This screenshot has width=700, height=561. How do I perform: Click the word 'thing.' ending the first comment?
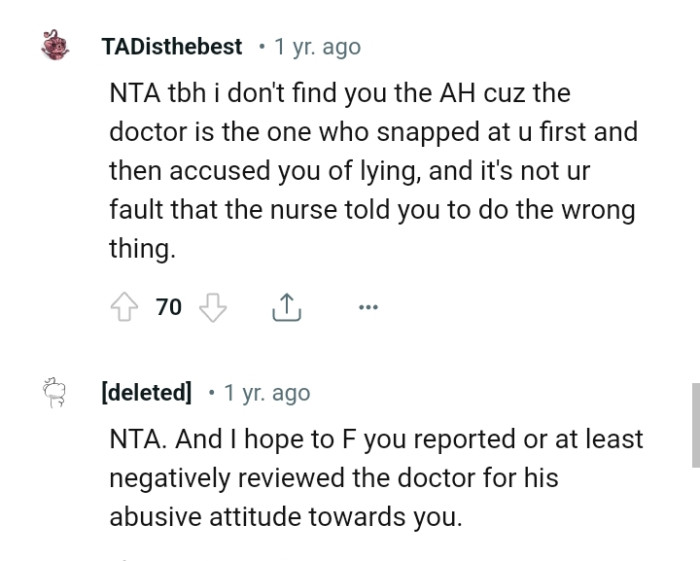pyautogui.click(x=142, y=250)
